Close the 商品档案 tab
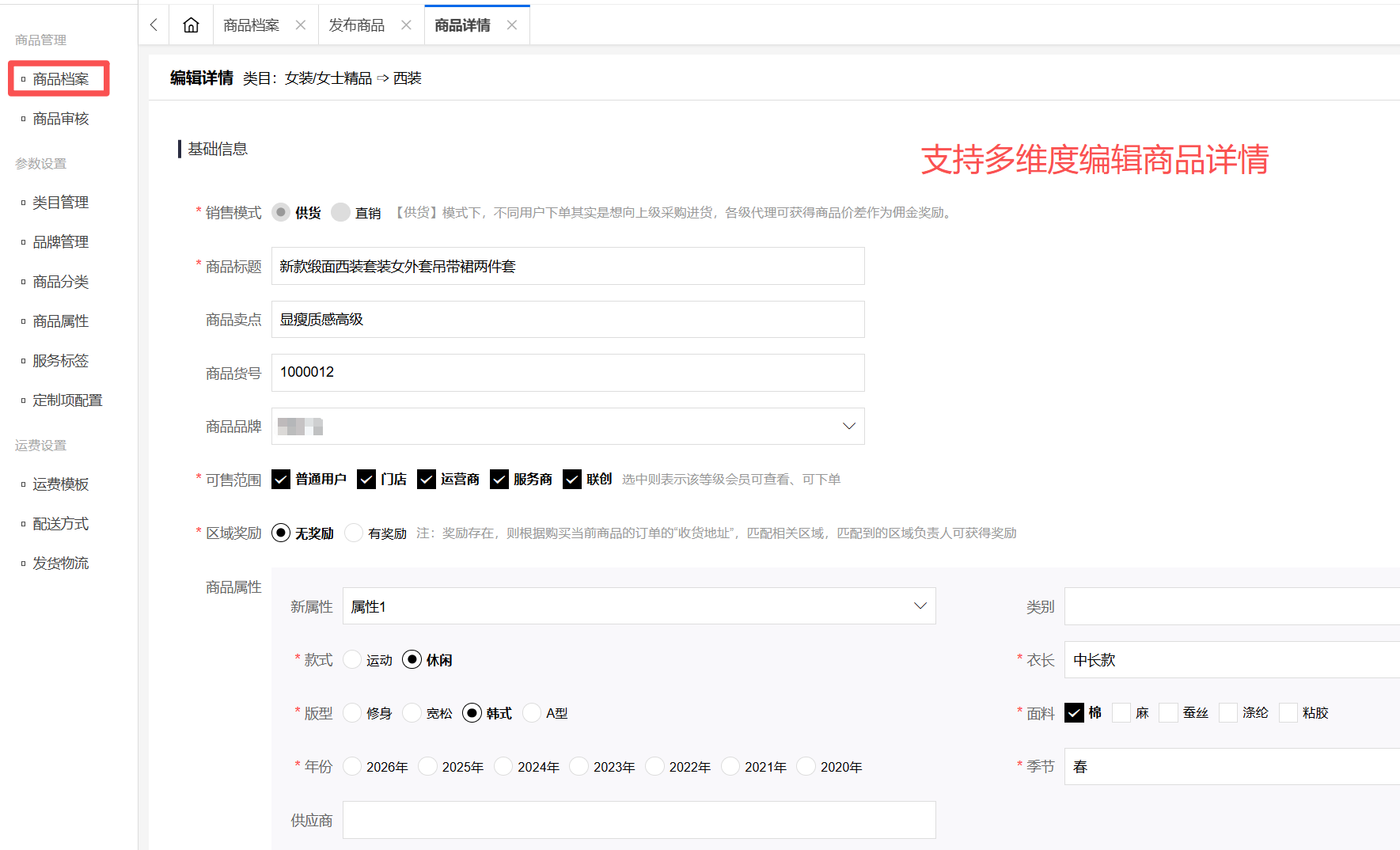Viewport: 1400px width, 850px height. (301, 25)
